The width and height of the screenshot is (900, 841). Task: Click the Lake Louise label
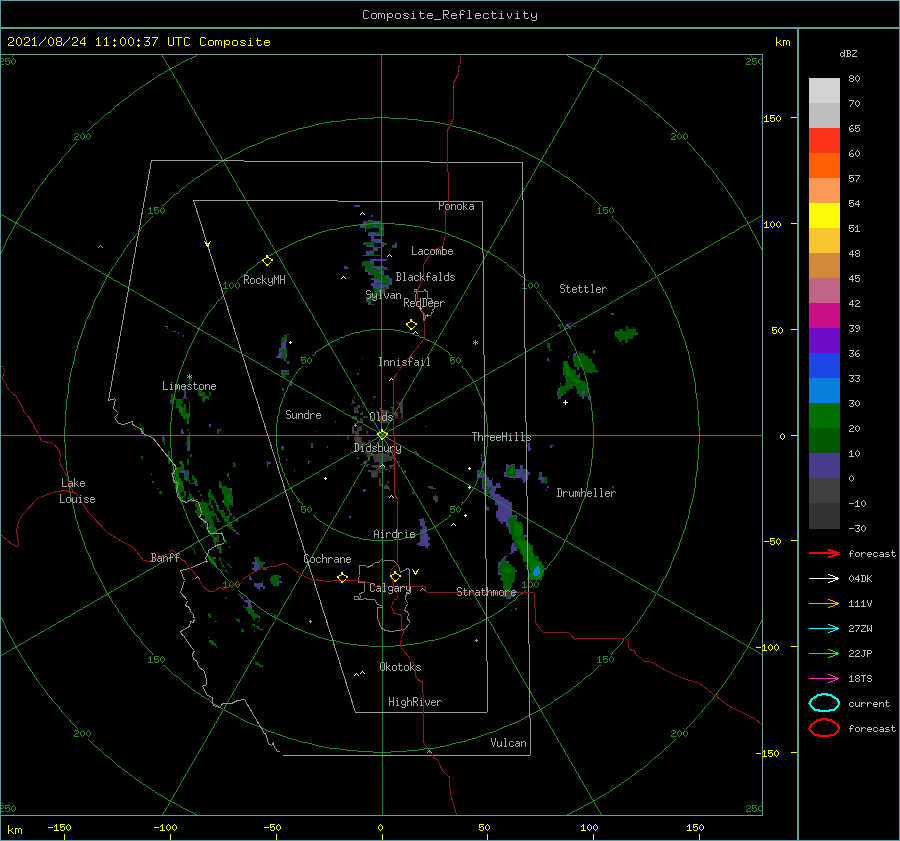[x=77, y=491]
